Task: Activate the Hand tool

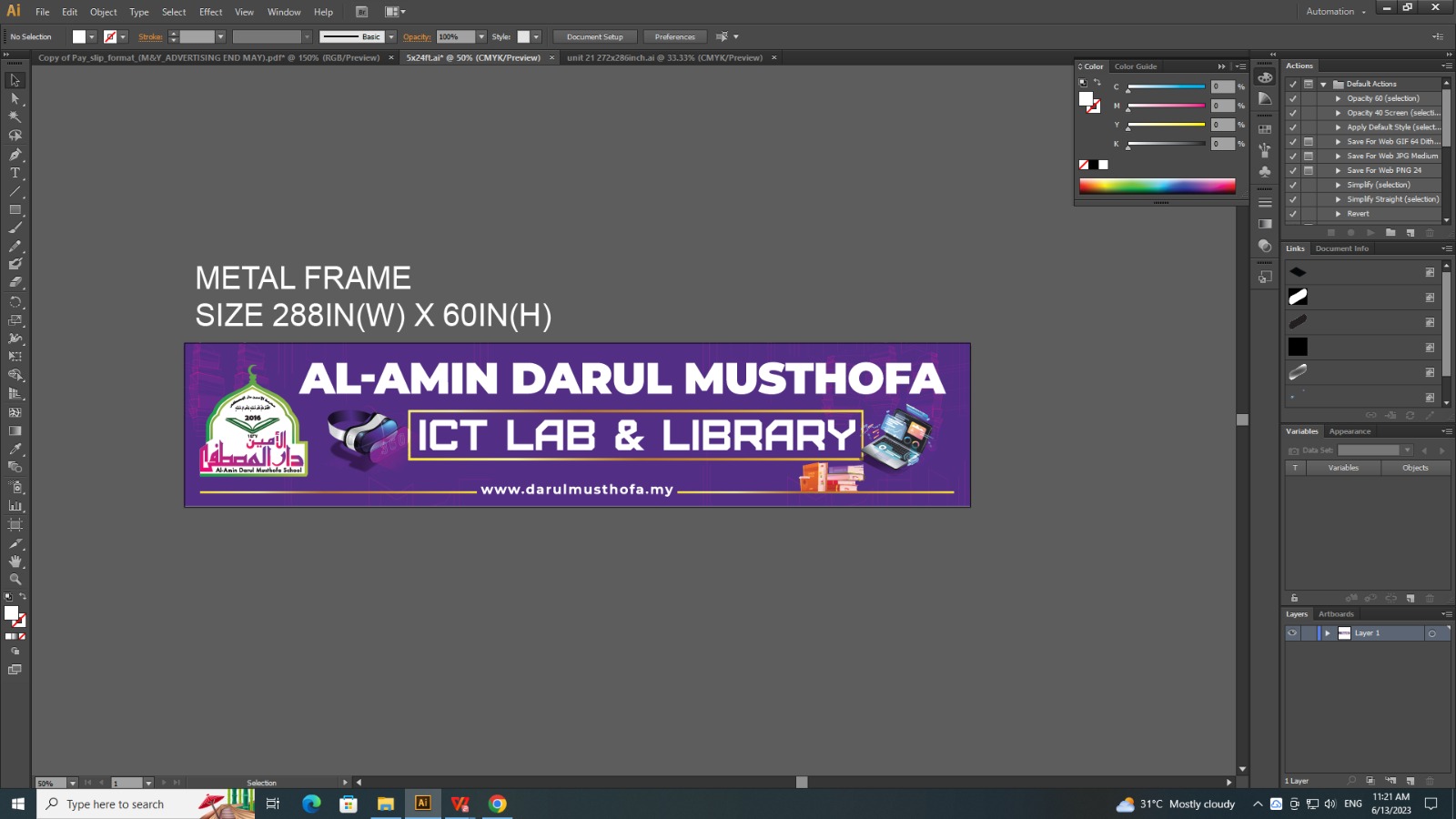Action: tap(15, 561)
